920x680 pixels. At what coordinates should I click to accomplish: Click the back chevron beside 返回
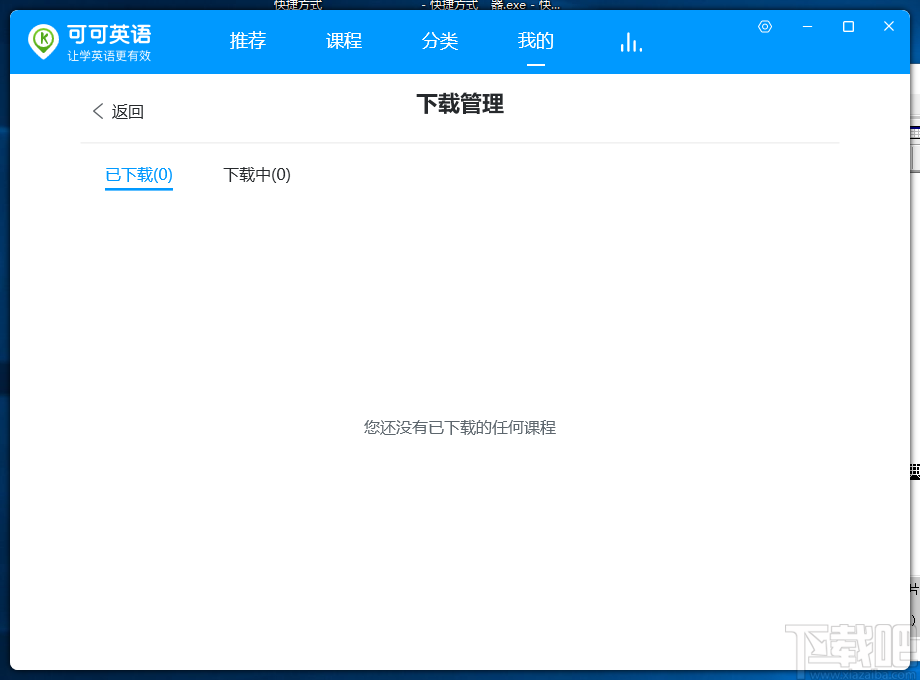click(x=98, y=111)
